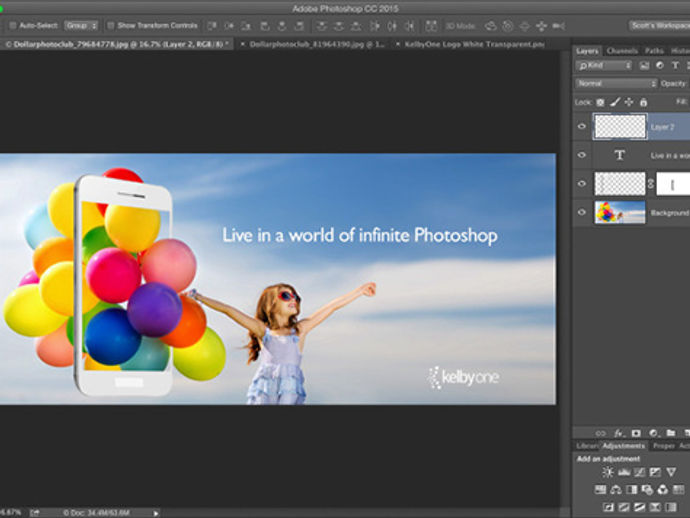Add an Exposure adjustment
Viewport: 690px width, 518px height.
[655, 472]
